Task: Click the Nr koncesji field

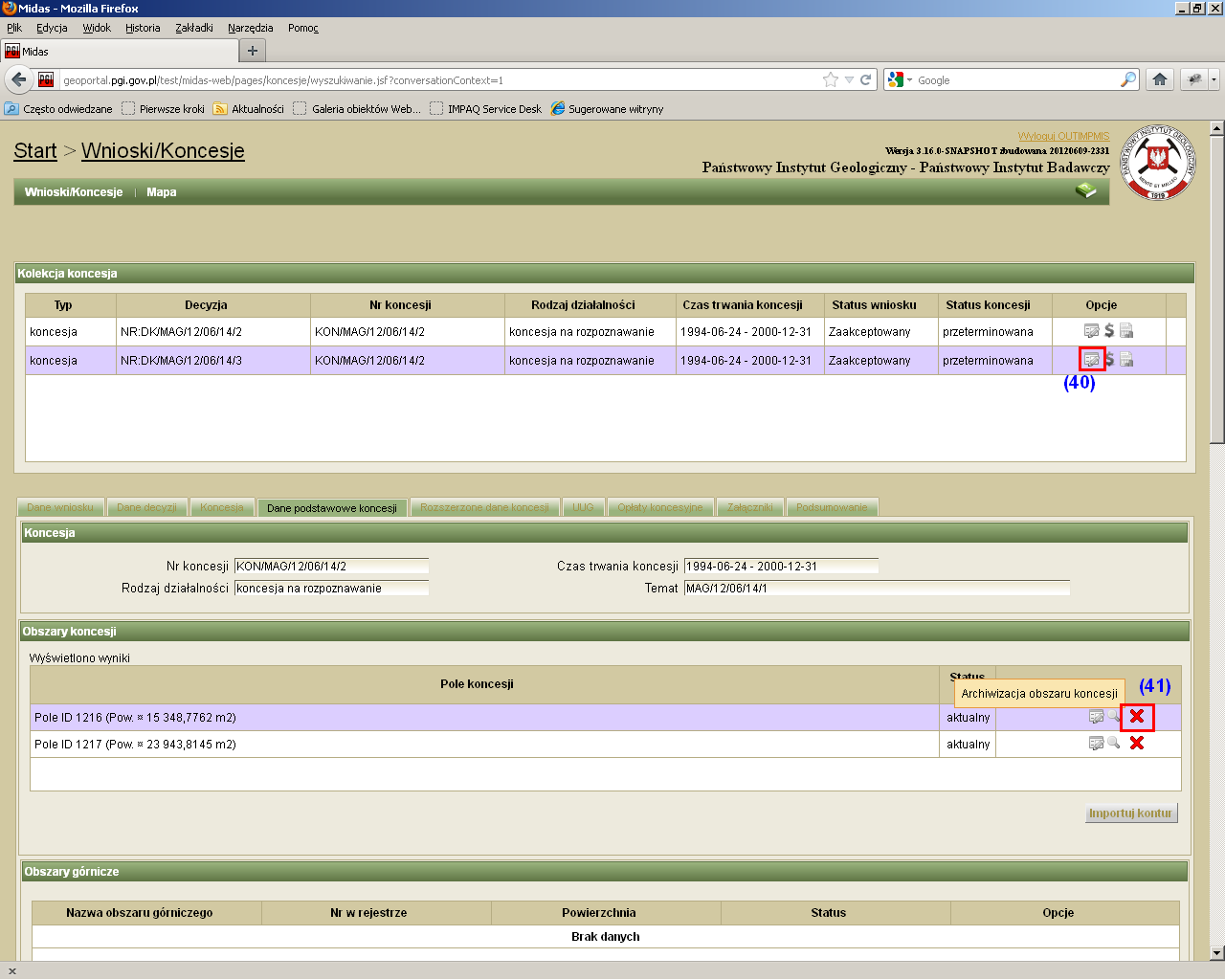Action: [331, 566]
